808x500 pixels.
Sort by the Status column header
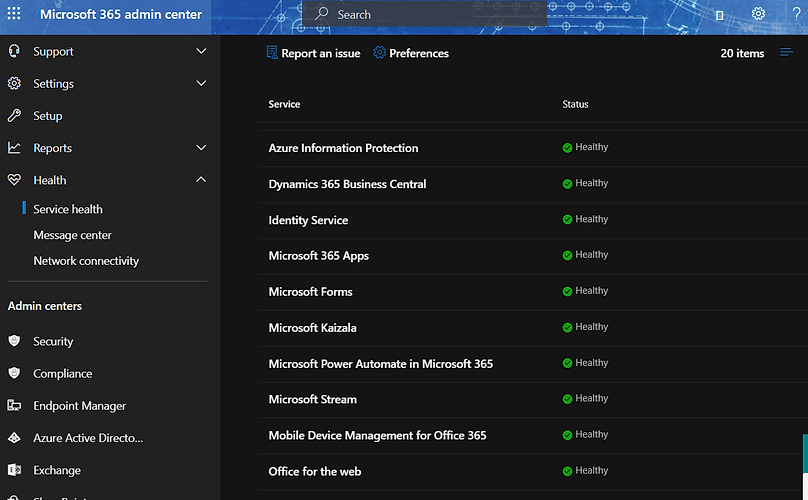(x=575, y=104)
